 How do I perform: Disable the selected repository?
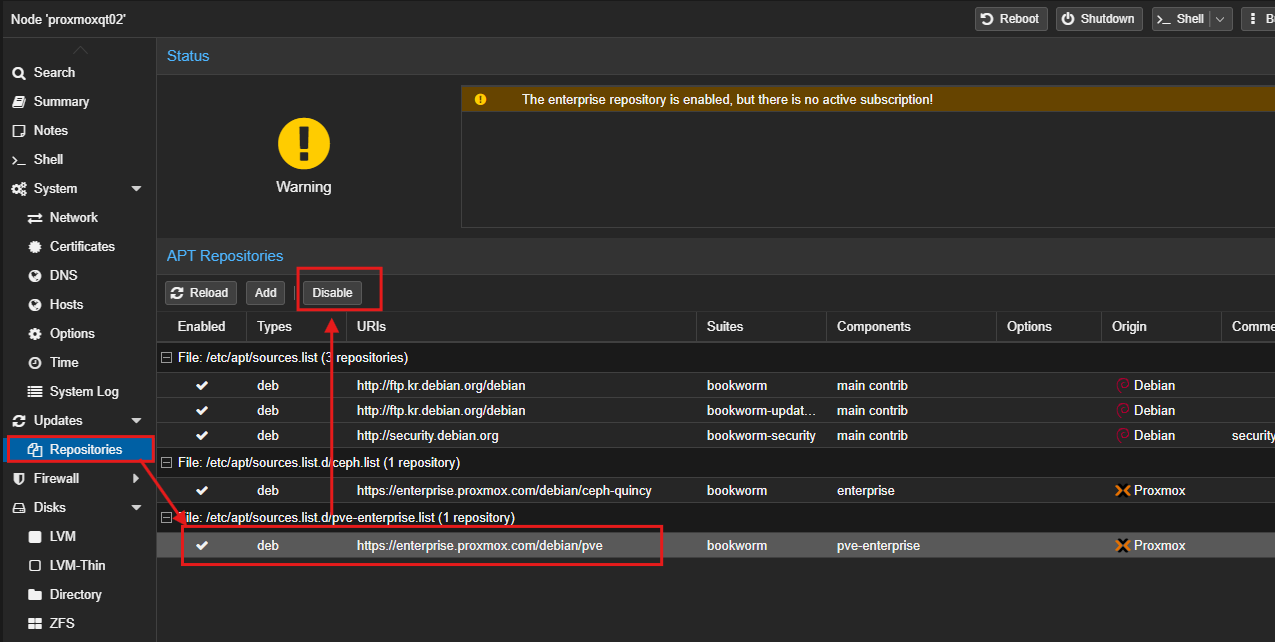pos(332,292)
